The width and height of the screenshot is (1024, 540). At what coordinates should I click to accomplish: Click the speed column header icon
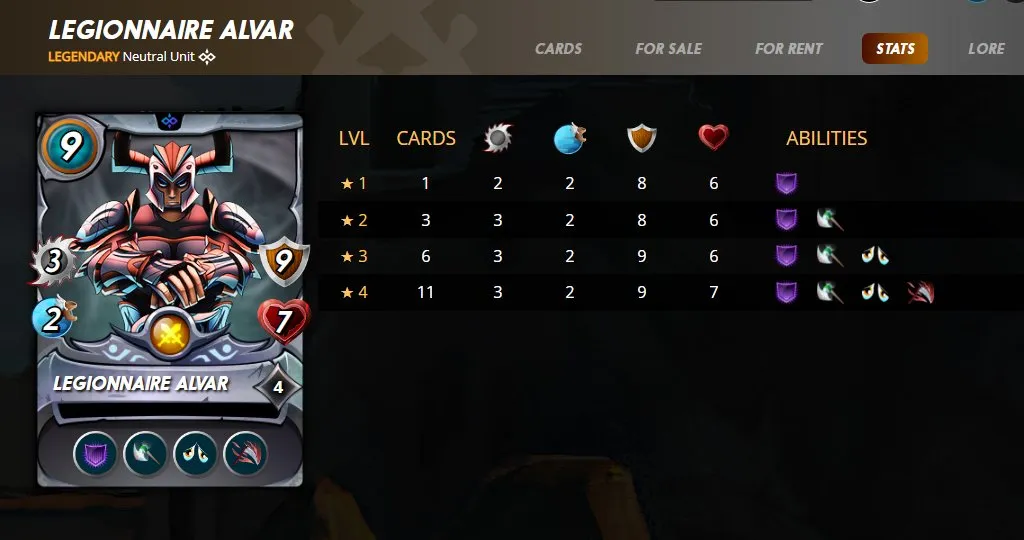[569, 138]
